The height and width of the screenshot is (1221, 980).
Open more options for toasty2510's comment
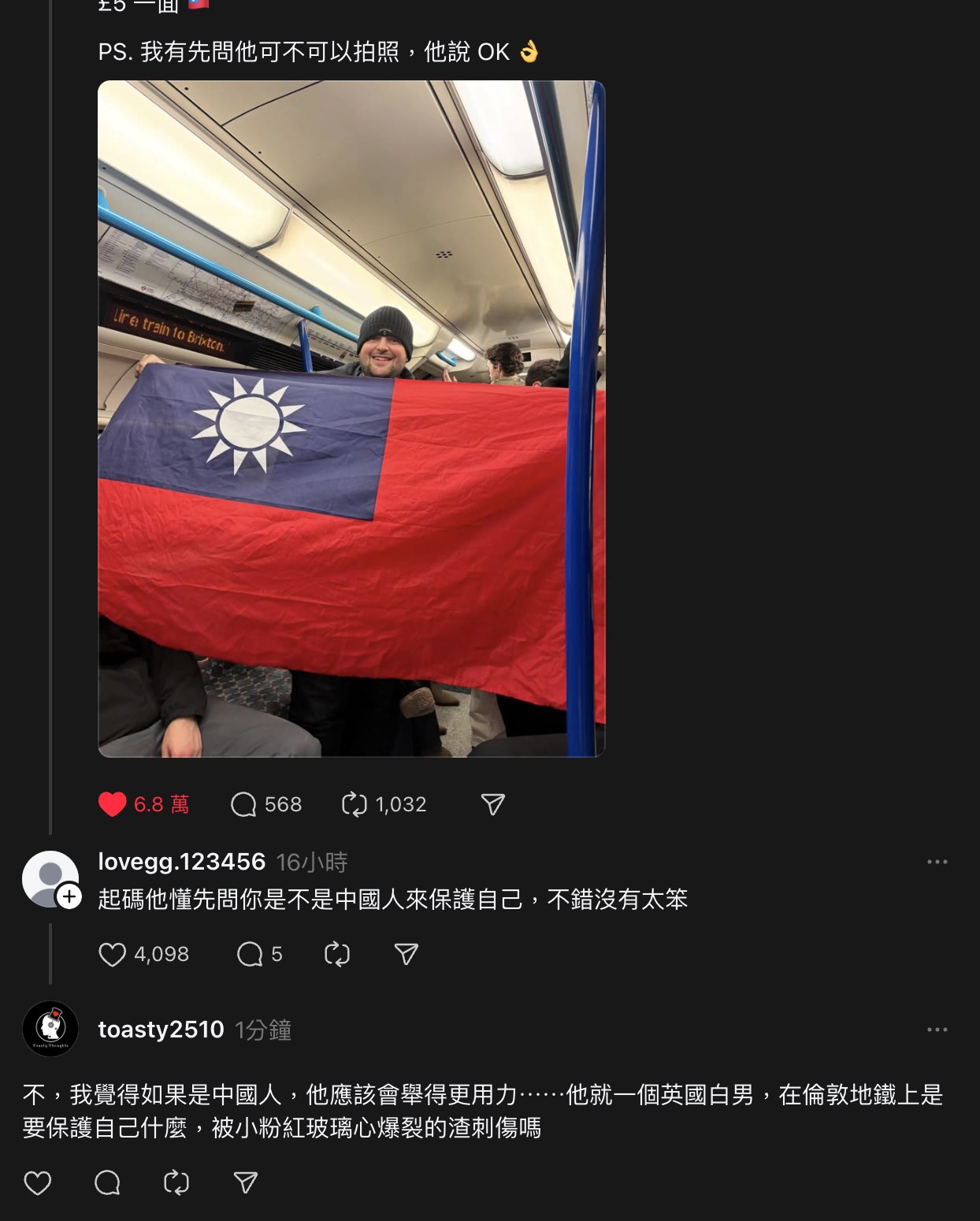(937, 1030)
